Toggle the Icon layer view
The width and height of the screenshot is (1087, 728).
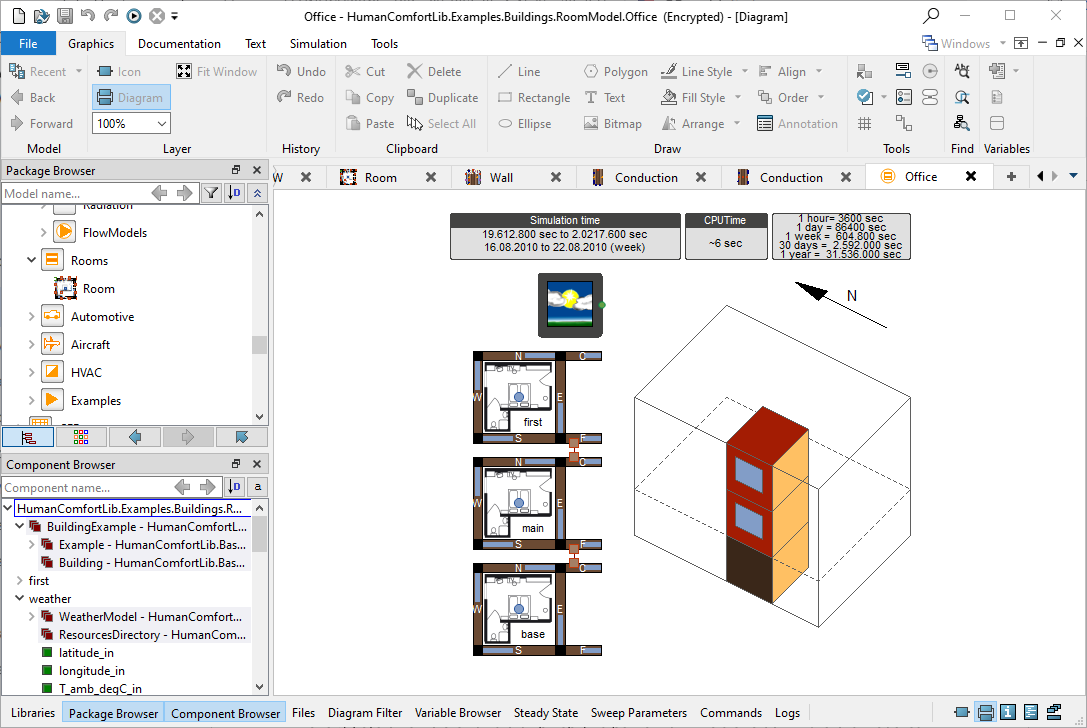119,71
